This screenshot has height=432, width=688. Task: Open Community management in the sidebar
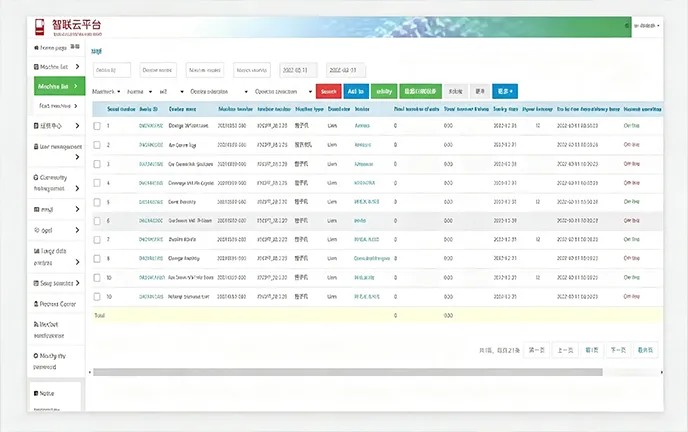pyautogui.click(x=57, y=183)
